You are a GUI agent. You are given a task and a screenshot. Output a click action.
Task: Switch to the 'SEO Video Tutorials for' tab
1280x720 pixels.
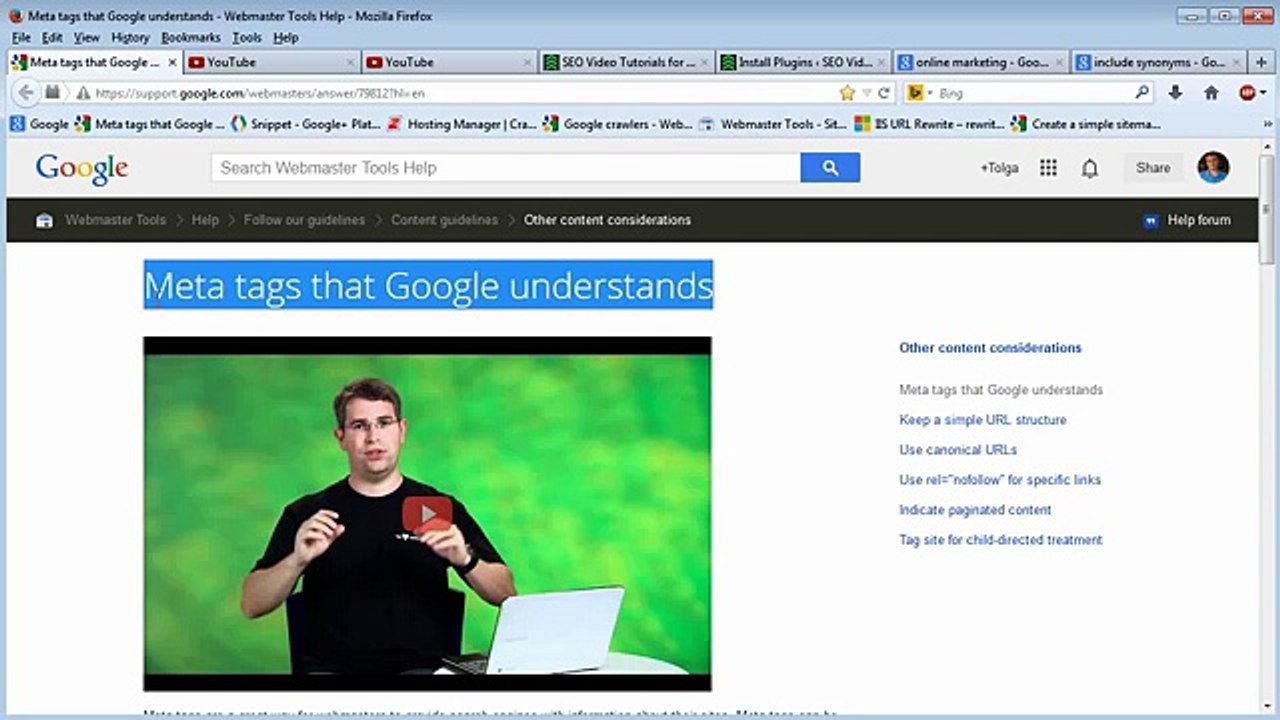[x=627, y=62]
